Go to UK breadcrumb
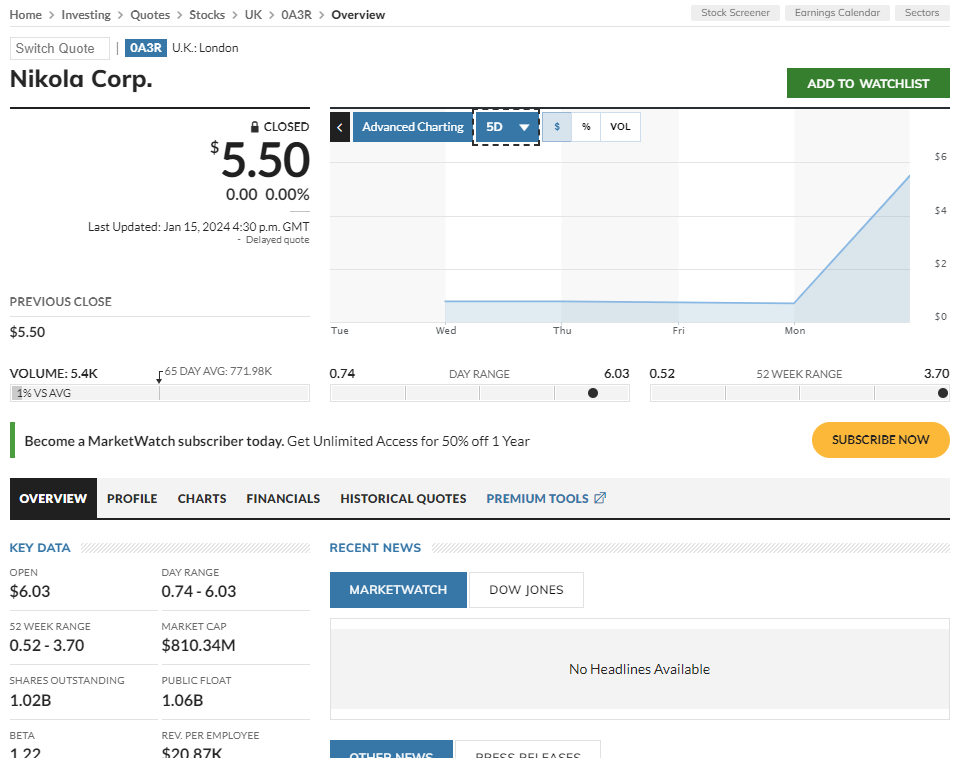Image resolution: width=968 pixels, height=758 pixels. [x=253, y=15]
